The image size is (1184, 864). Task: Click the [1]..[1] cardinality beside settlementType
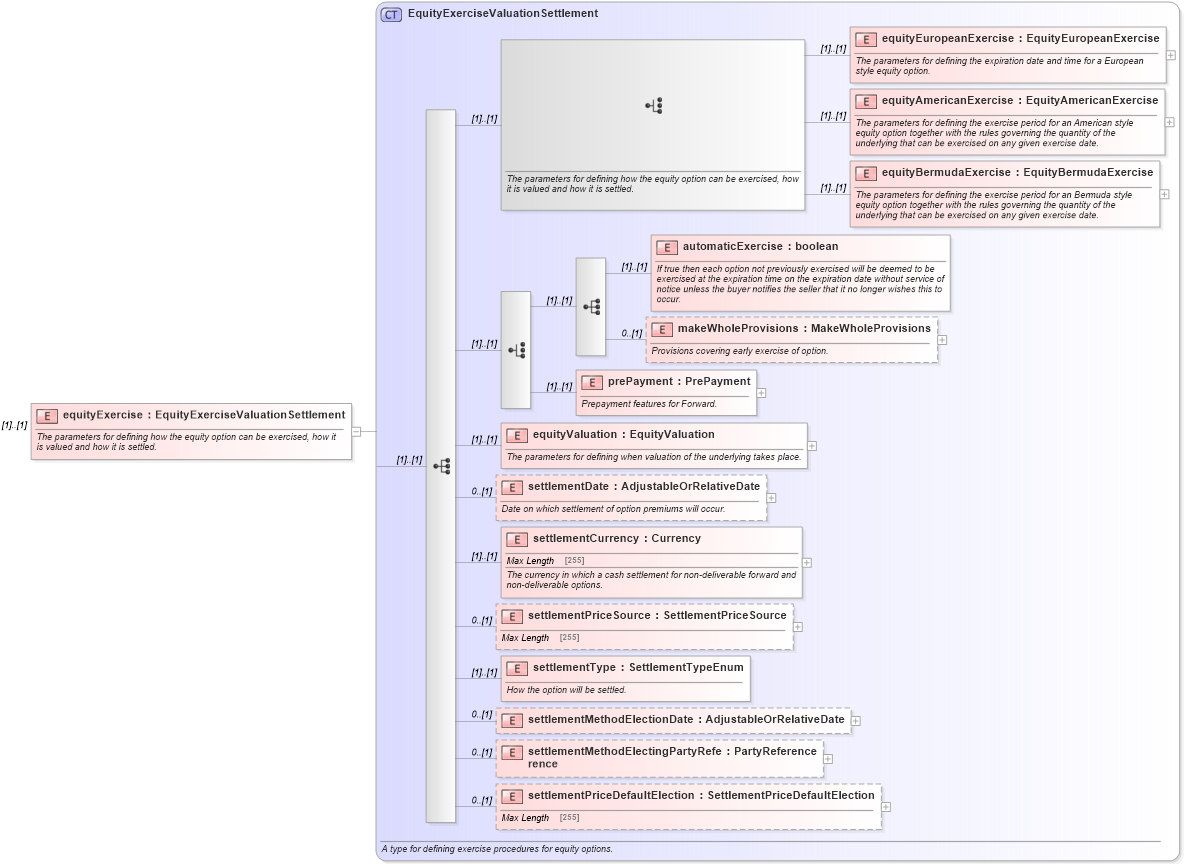485,673
